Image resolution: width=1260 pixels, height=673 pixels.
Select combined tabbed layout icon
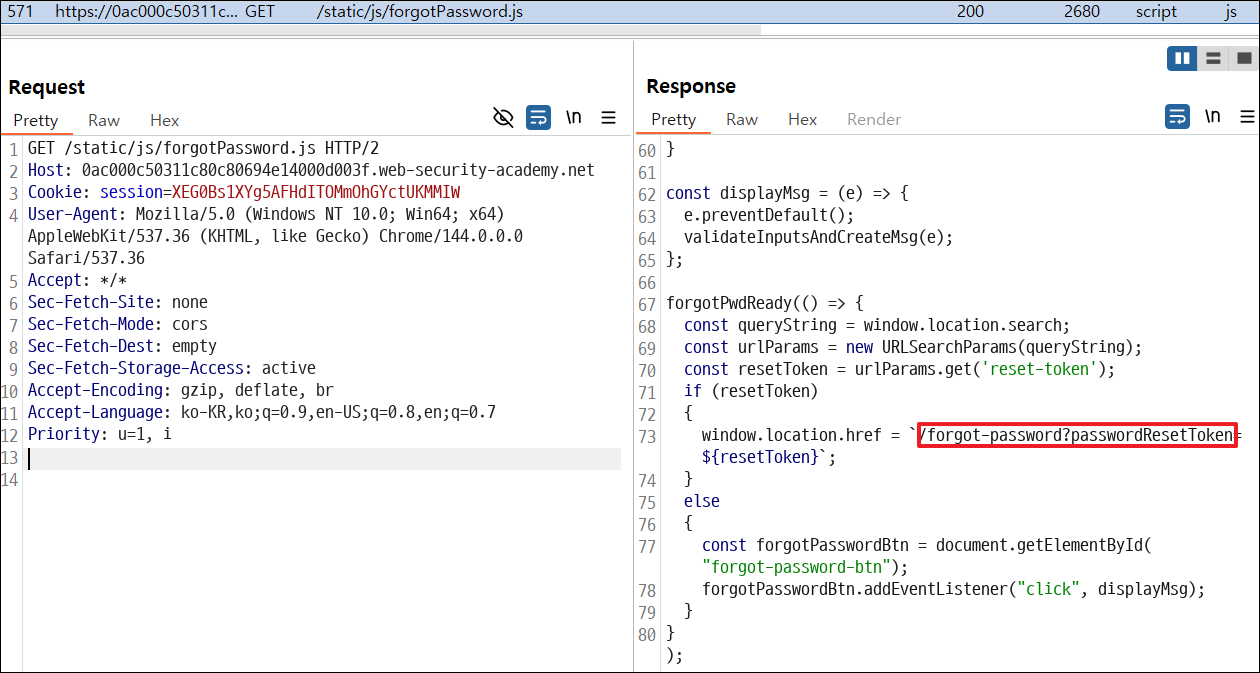click(1241, 58)
